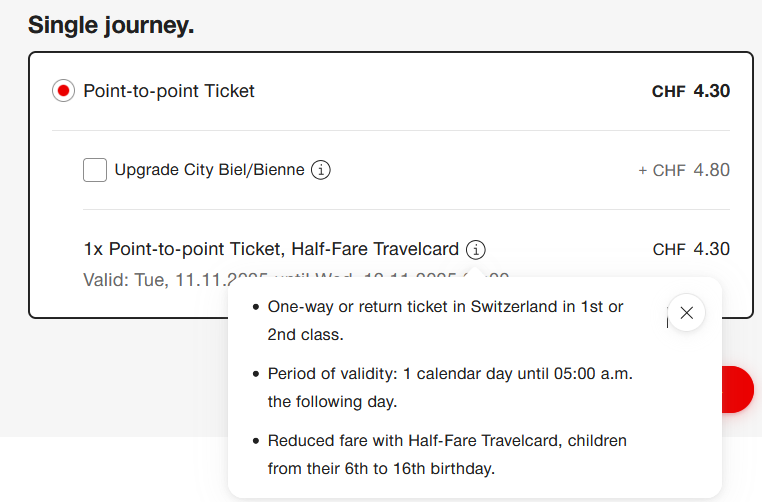
Task: Close the ticket information tooltip
Action: coord(686,313)
